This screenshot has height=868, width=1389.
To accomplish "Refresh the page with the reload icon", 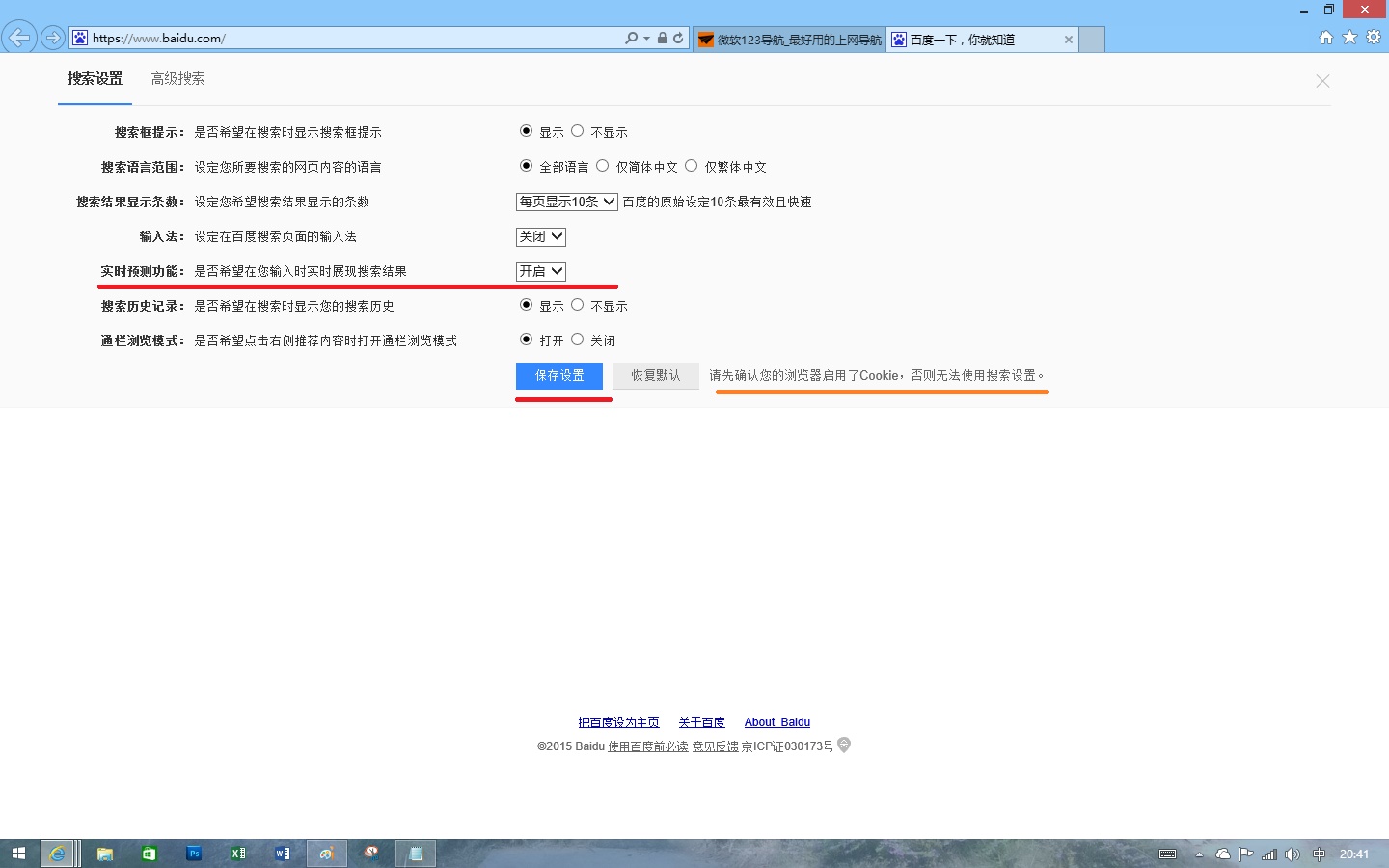I will coord(678,38).
